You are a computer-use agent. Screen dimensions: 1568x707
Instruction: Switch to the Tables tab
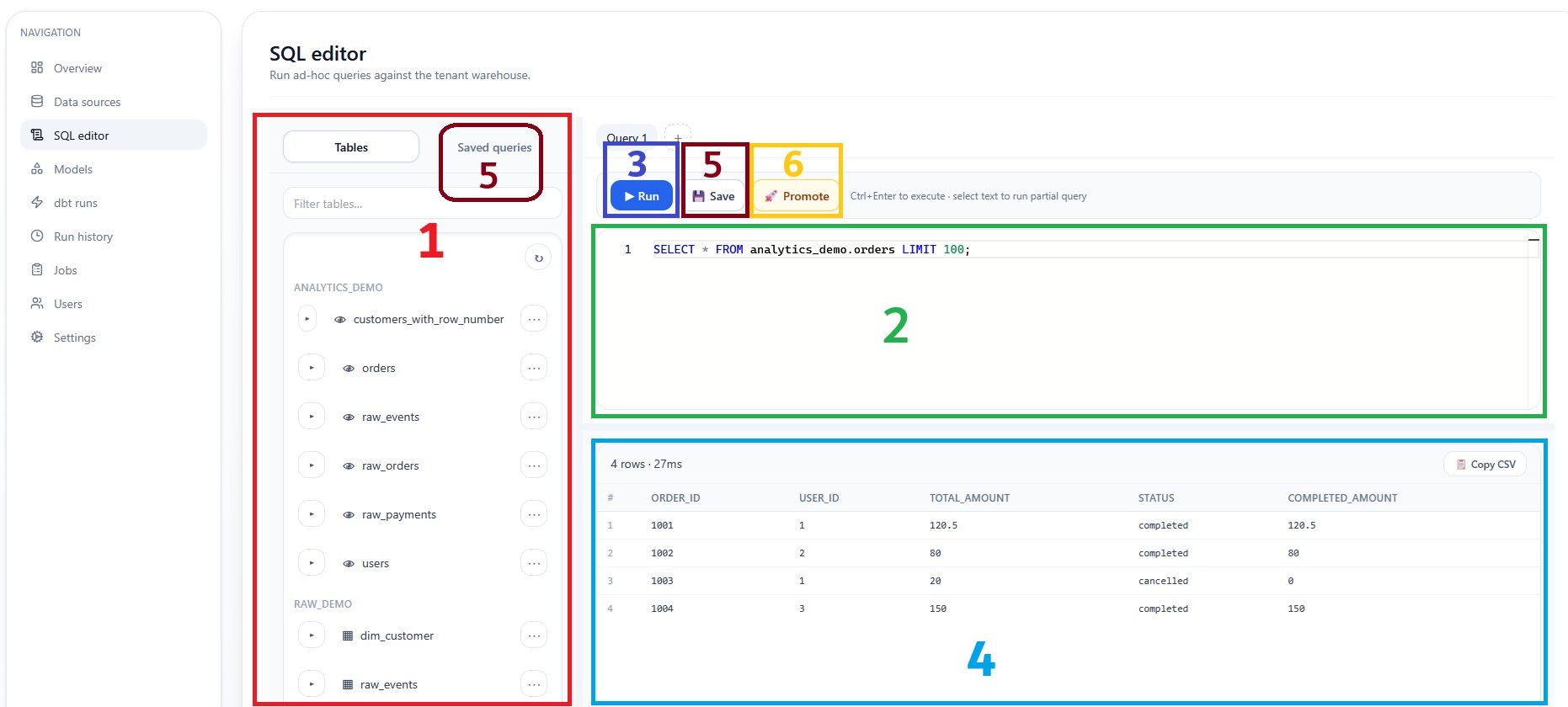point(351,147)
